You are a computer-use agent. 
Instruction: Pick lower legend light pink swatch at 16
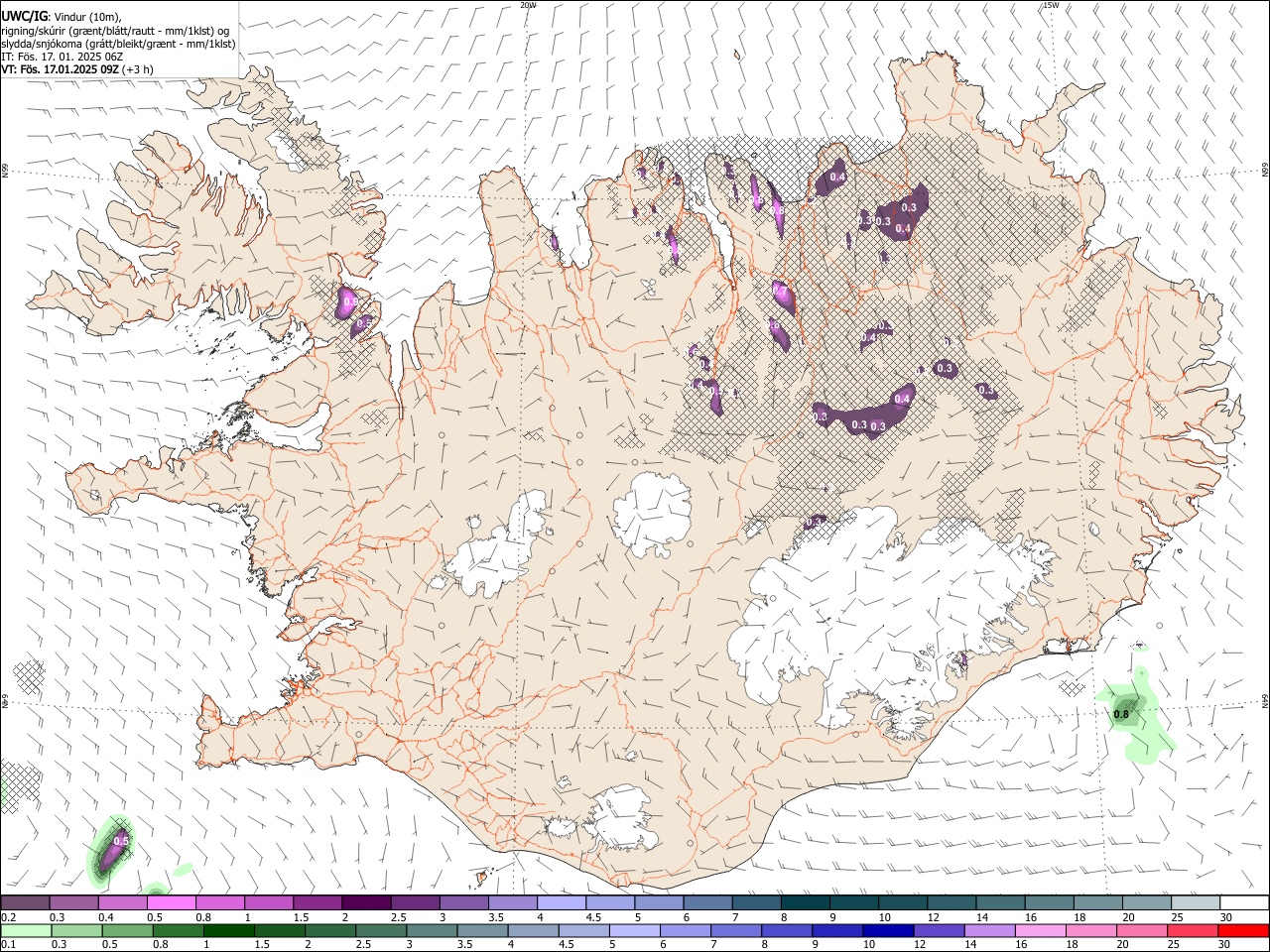point(1041,930)
